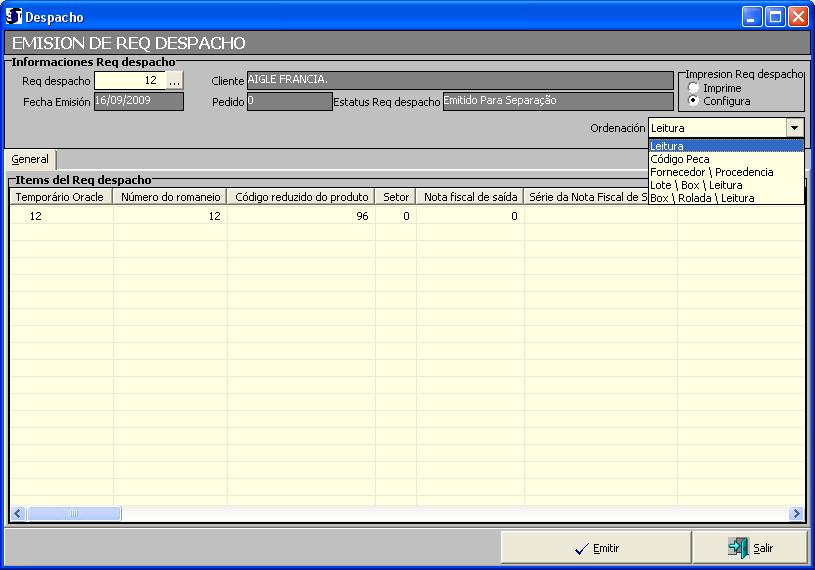Choose Fornecedor \ Procedencia ordering option

[711, 172]
